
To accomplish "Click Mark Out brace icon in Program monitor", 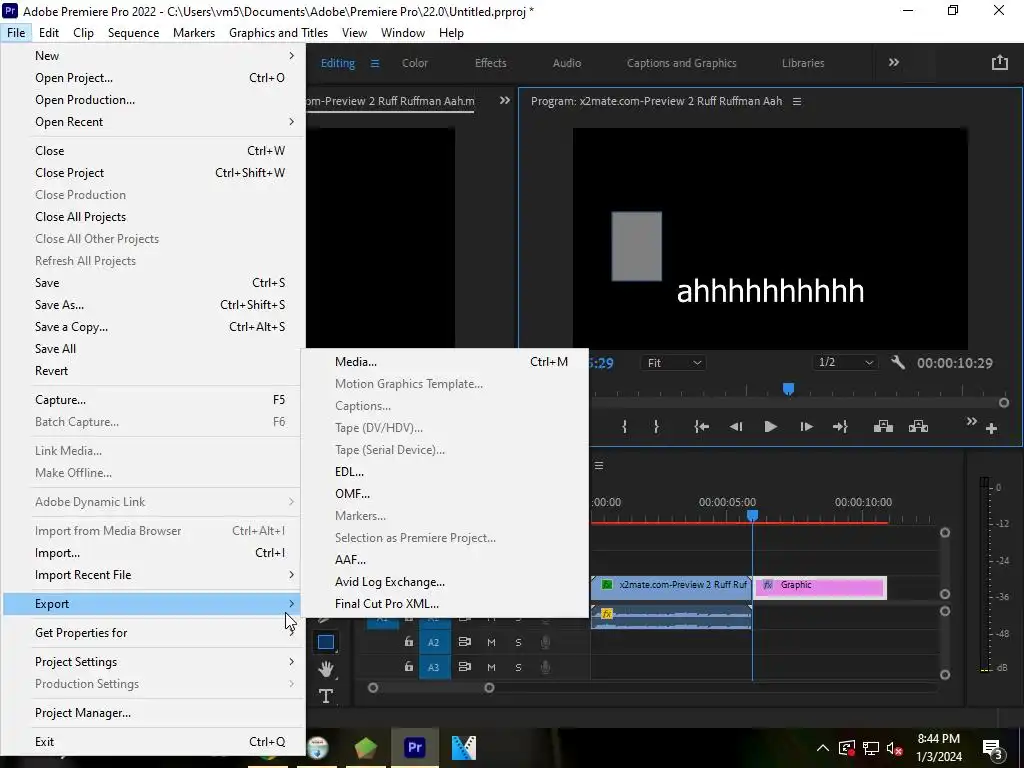I will (x=656, y=426).
